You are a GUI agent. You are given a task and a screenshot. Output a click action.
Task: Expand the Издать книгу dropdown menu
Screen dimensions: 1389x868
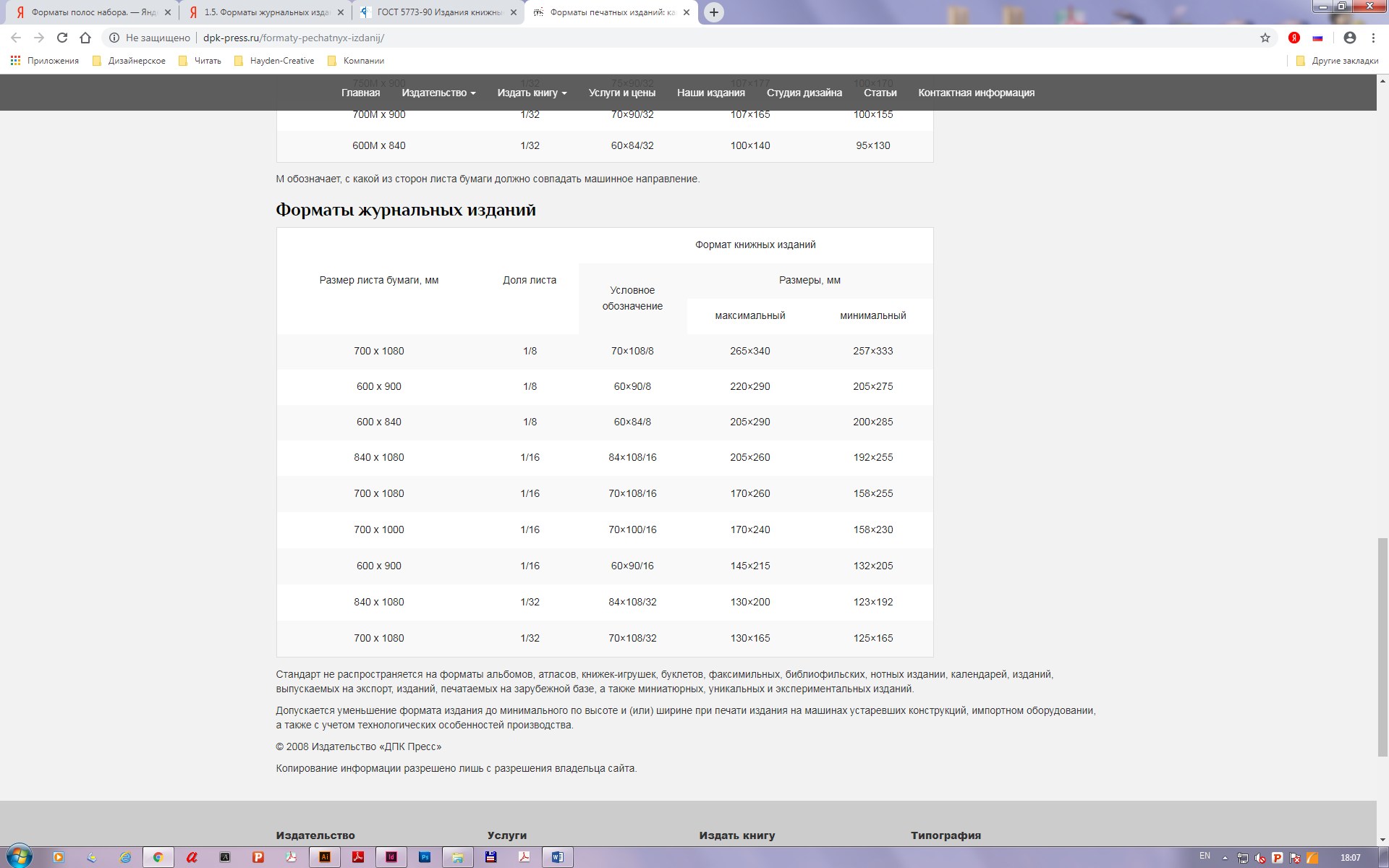coord(532,93)
